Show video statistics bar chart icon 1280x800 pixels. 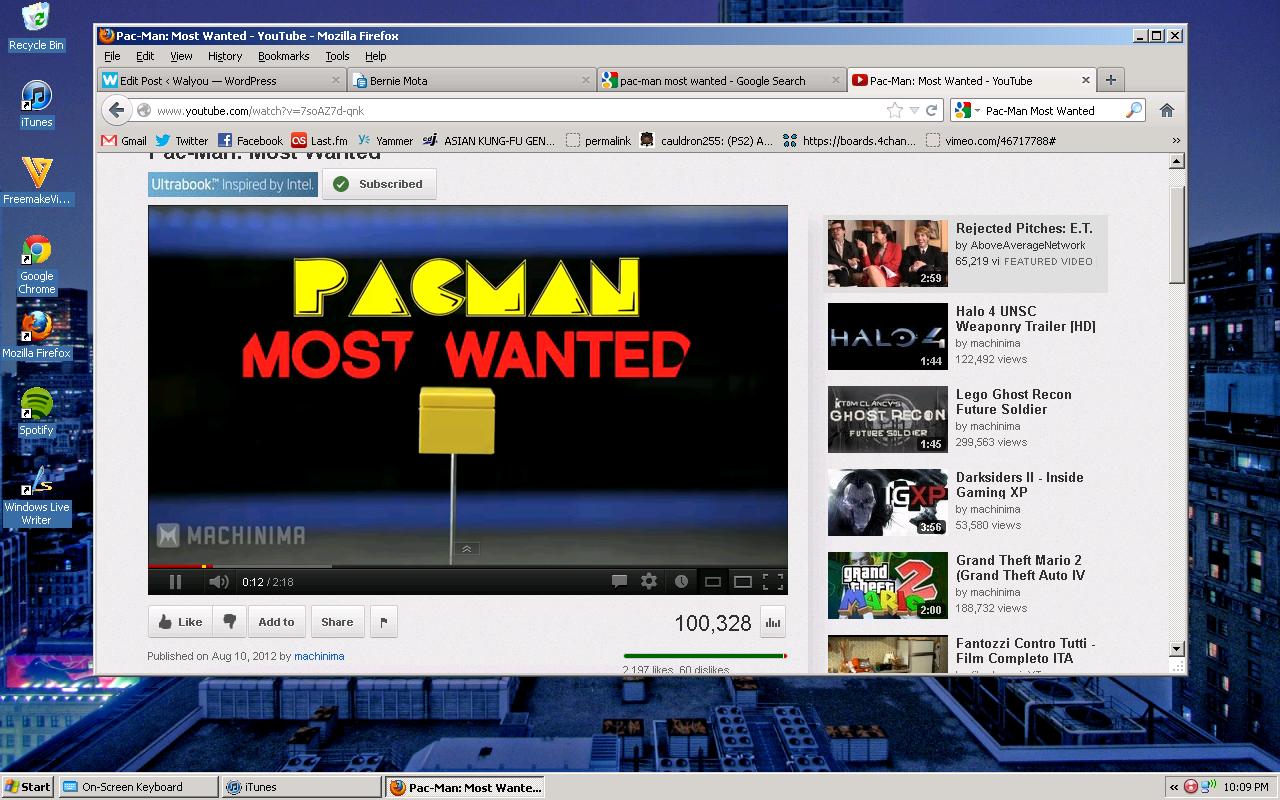(x=772, y=622)
